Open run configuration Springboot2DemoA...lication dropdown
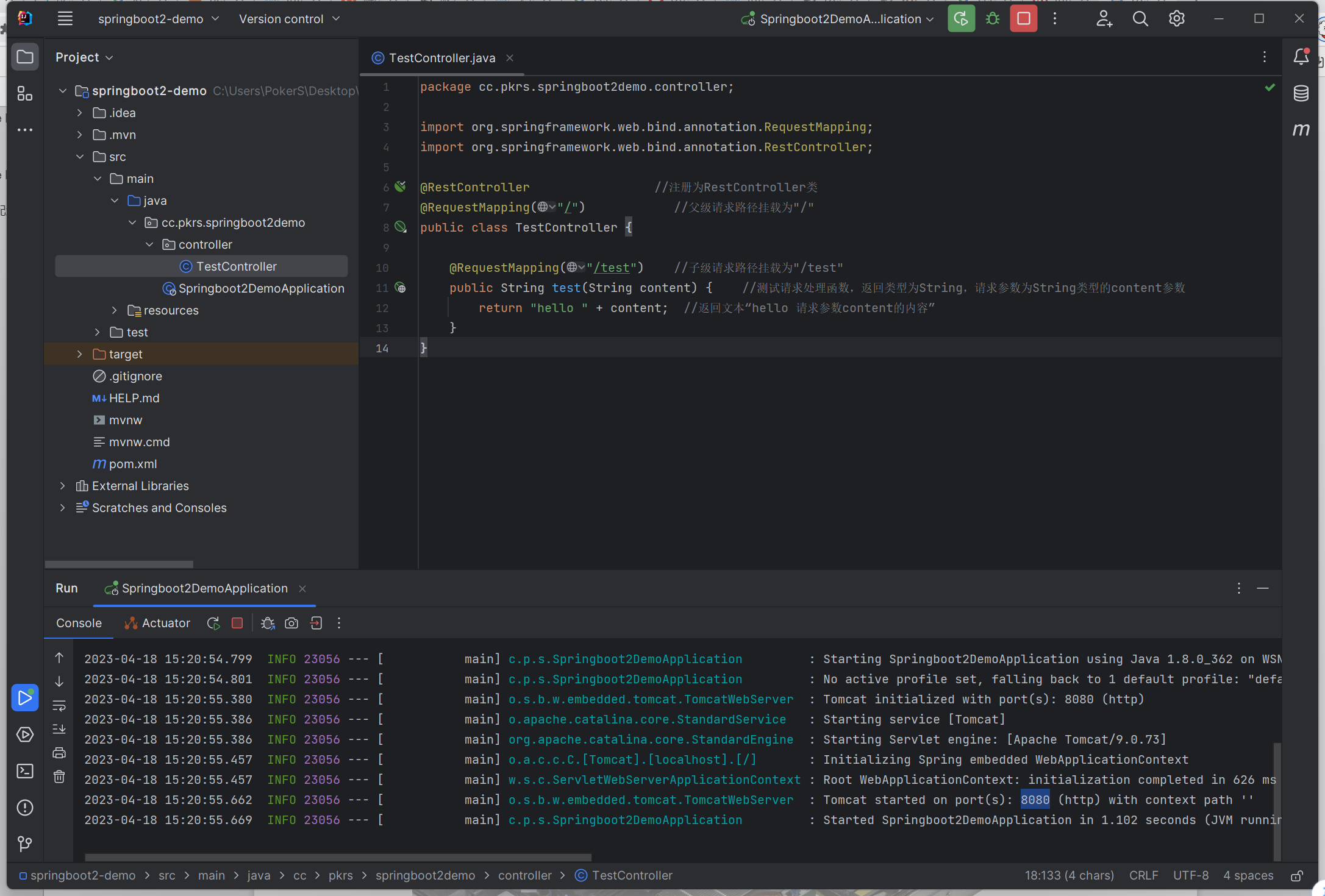This screenshot has height=896, width=1325. 837,19
